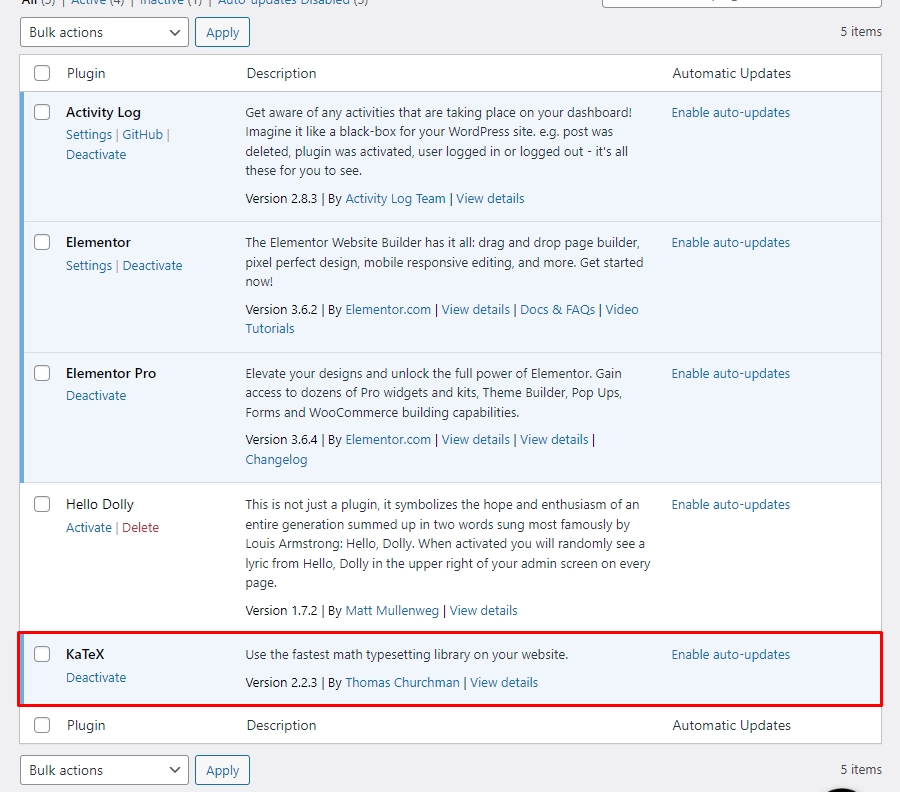
Task: Open Activity Log Settings link
Action: (89, 134)
